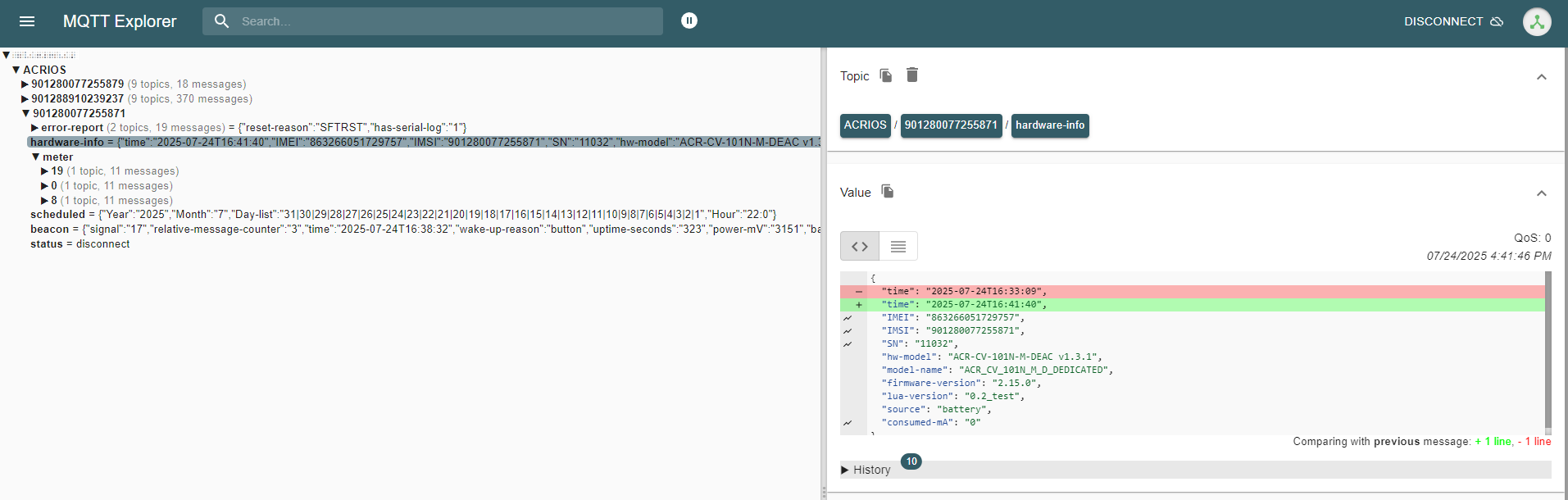Viewport: 1568px width, 500px height.
Task: Click the search magnifier icon
Action: (221, 21)
